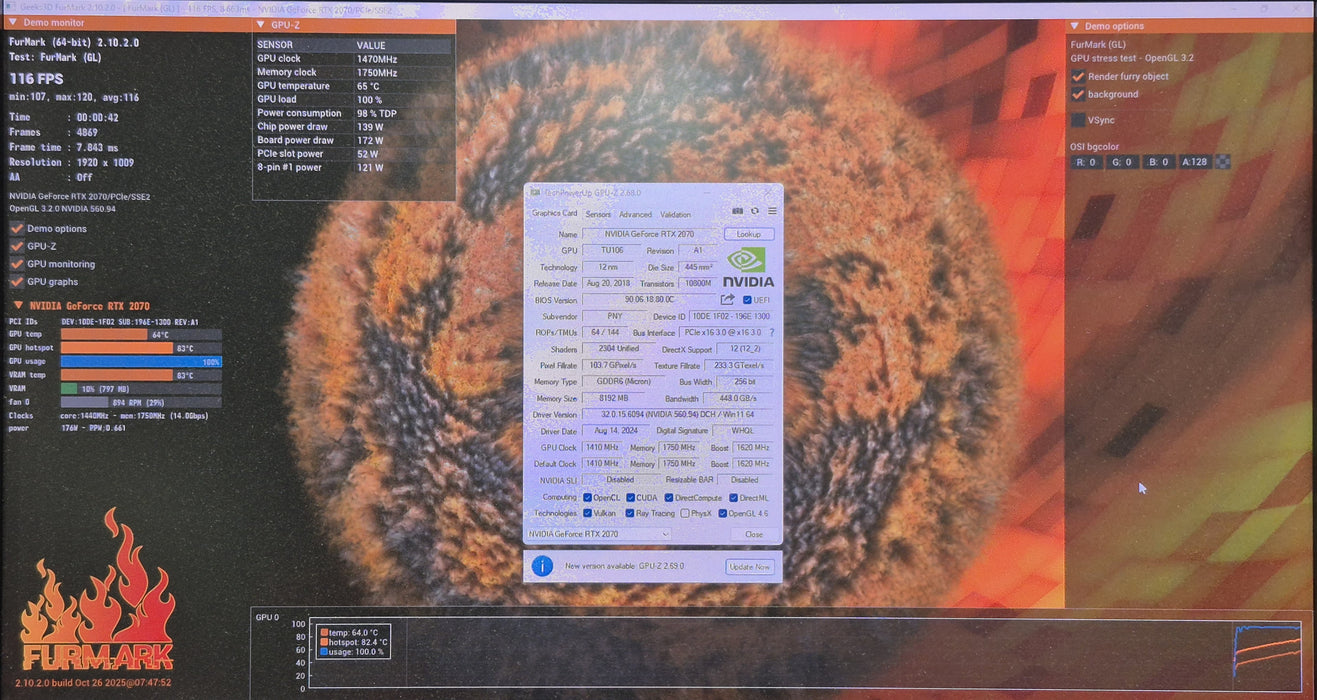
Task: Click the Chip power draw 139 W row
Action: tap(354, 127)
